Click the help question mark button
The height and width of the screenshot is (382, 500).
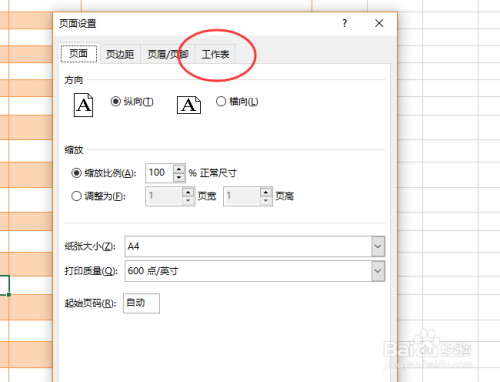345,23
